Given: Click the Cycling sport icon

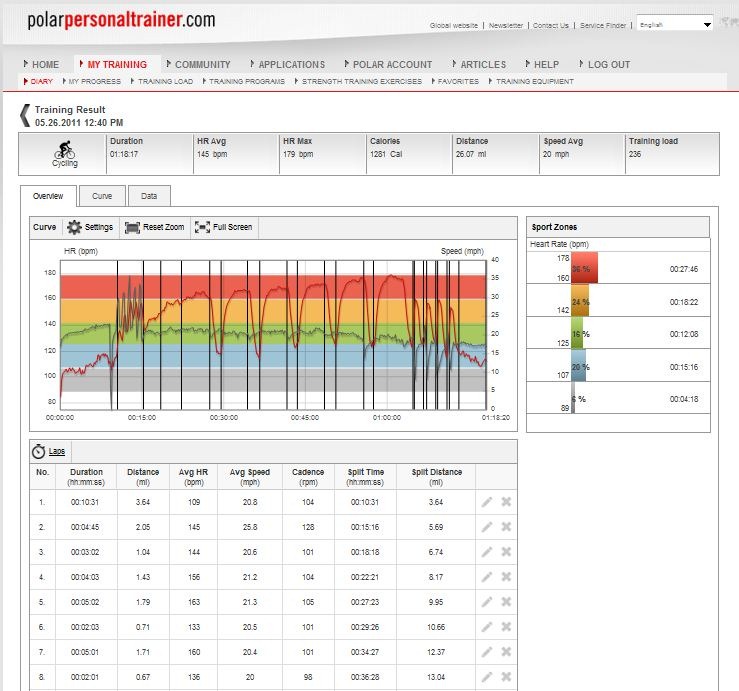Looking at the screenshot, I should pyautogui.click(x=65, y=150).
